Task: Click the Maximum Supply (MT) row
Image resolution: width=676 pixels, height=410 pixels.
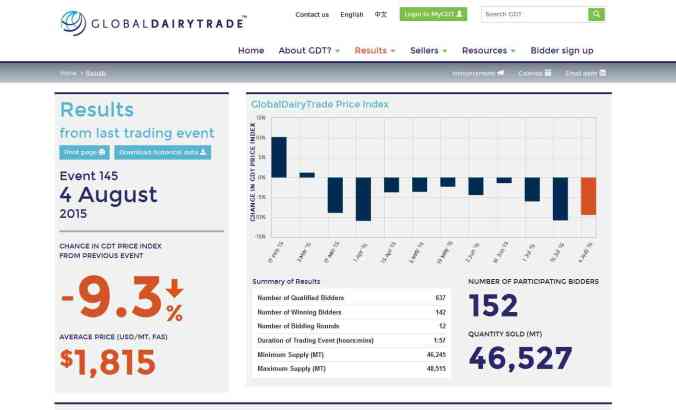Action: [x=351, y=369]
